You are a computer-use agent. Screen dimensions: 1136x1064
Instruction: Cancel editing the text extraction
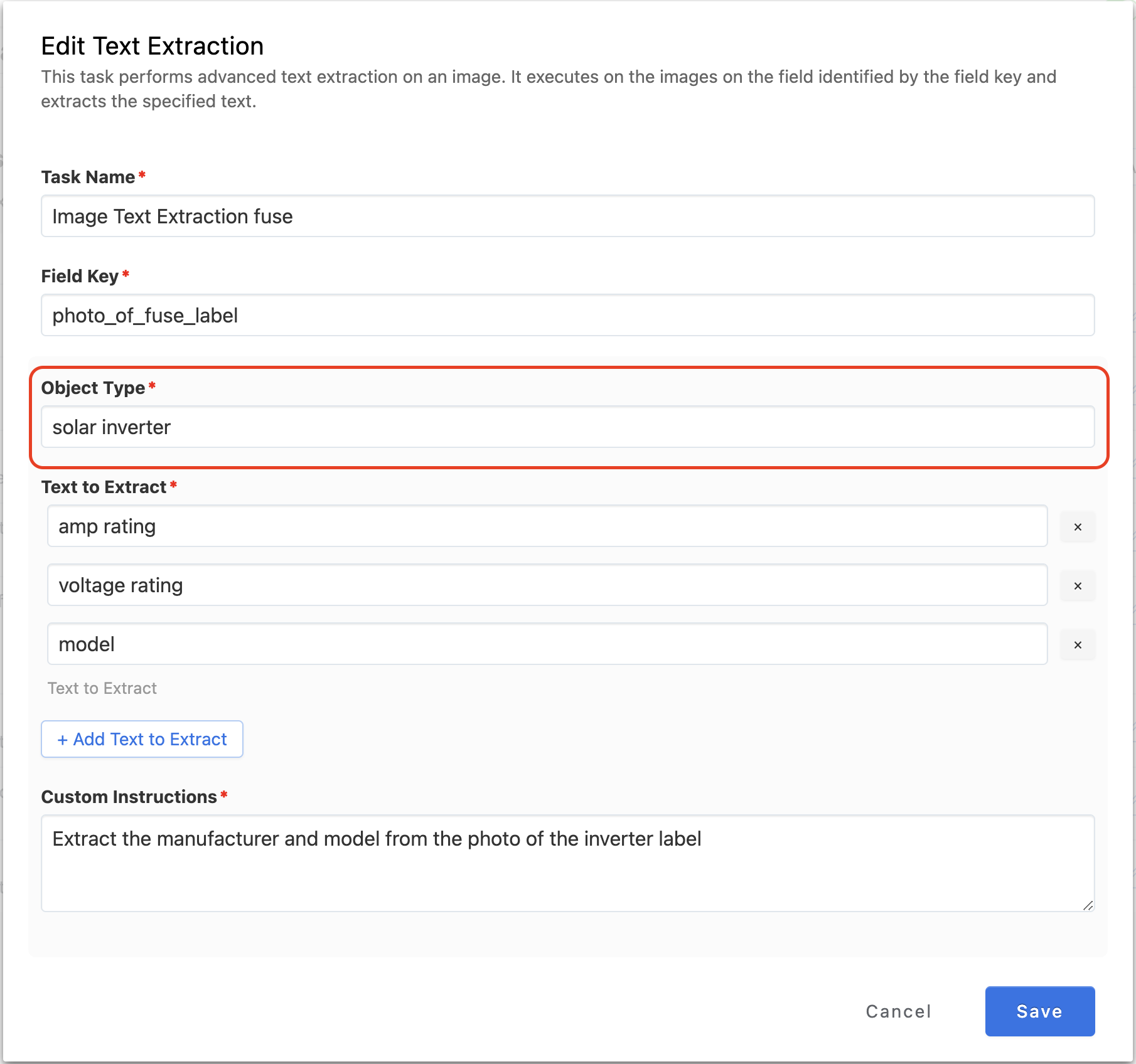pos(898,1011)
